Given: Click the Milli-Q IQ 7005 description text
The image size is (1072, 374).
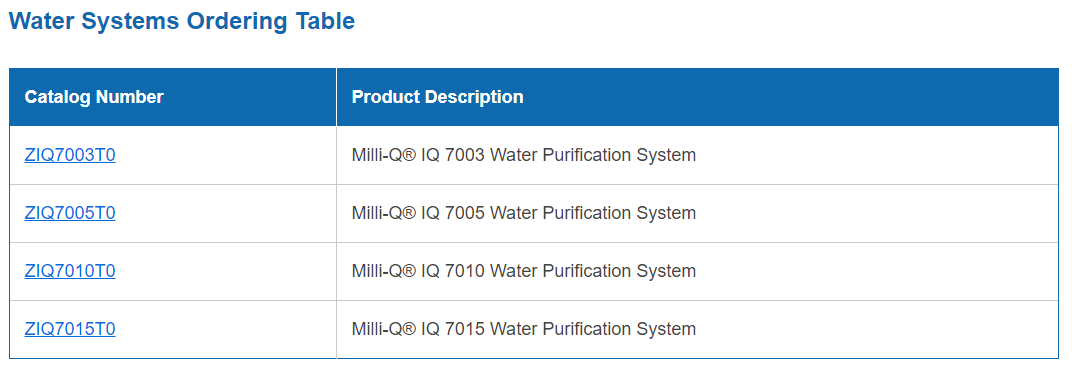Looking at the screenshot, I should click(524, 213).
